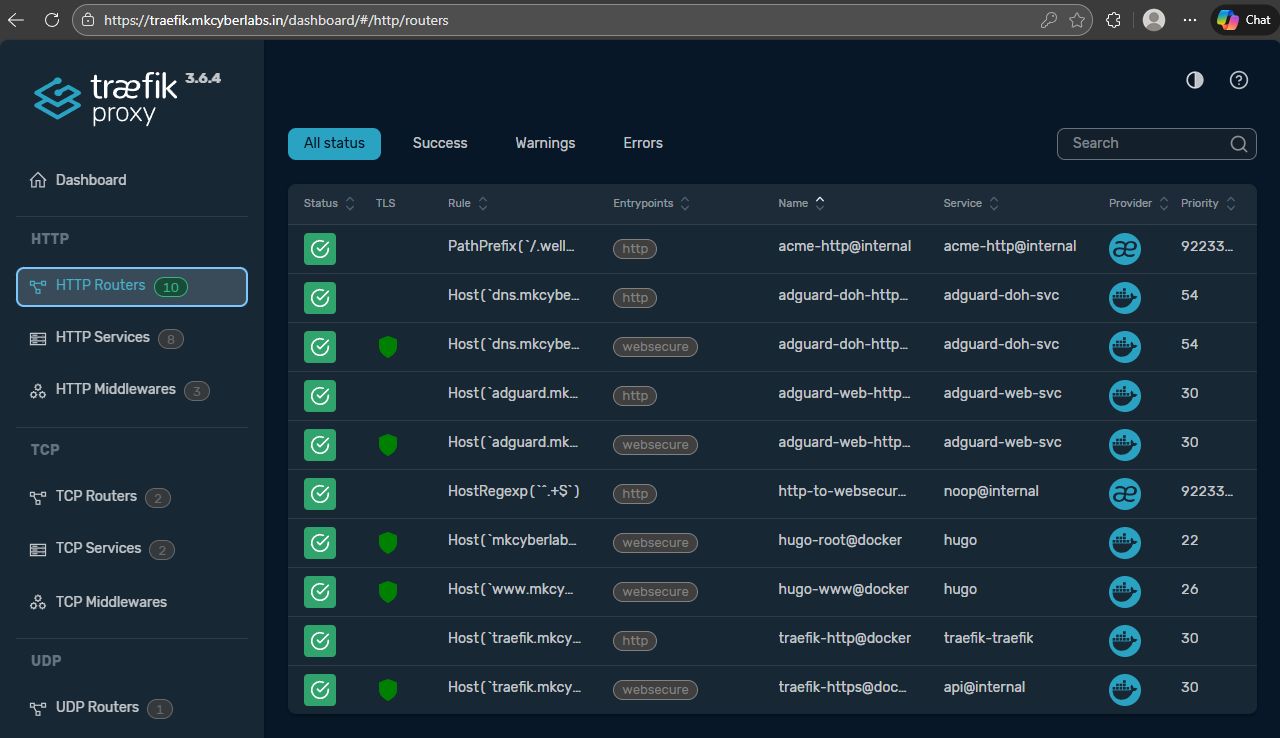Click TLS shield icon in traefik-https row
Screen dimensions: 1280x738
click(388, 690)
